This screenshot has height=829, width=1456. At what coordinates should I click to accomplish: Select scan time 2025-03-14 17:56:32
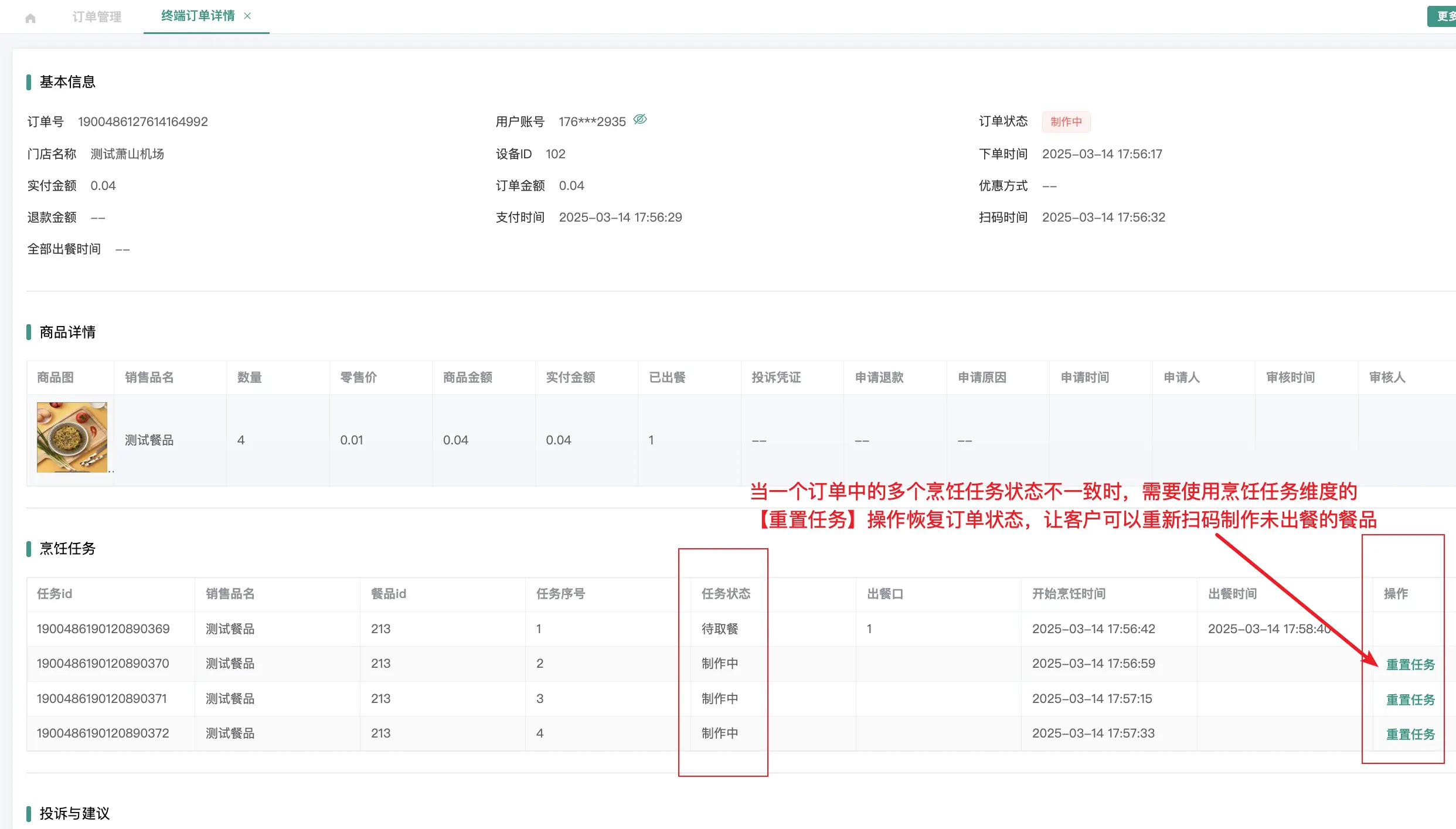click(x=1104, y=218)
